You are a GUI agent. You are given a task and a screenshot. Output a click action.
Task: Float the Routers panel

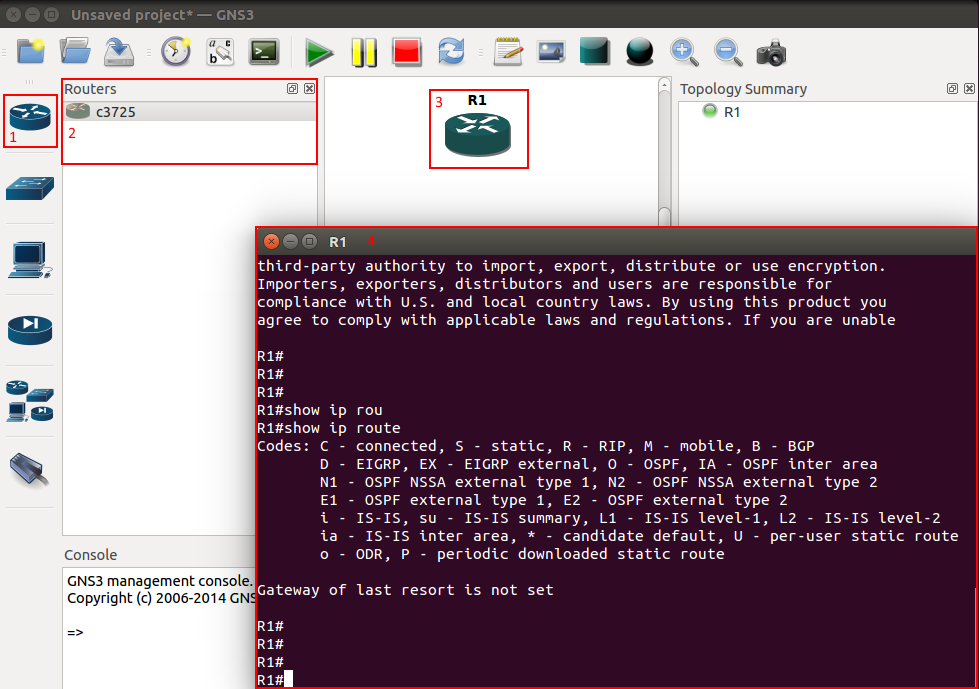click(292, 89)
